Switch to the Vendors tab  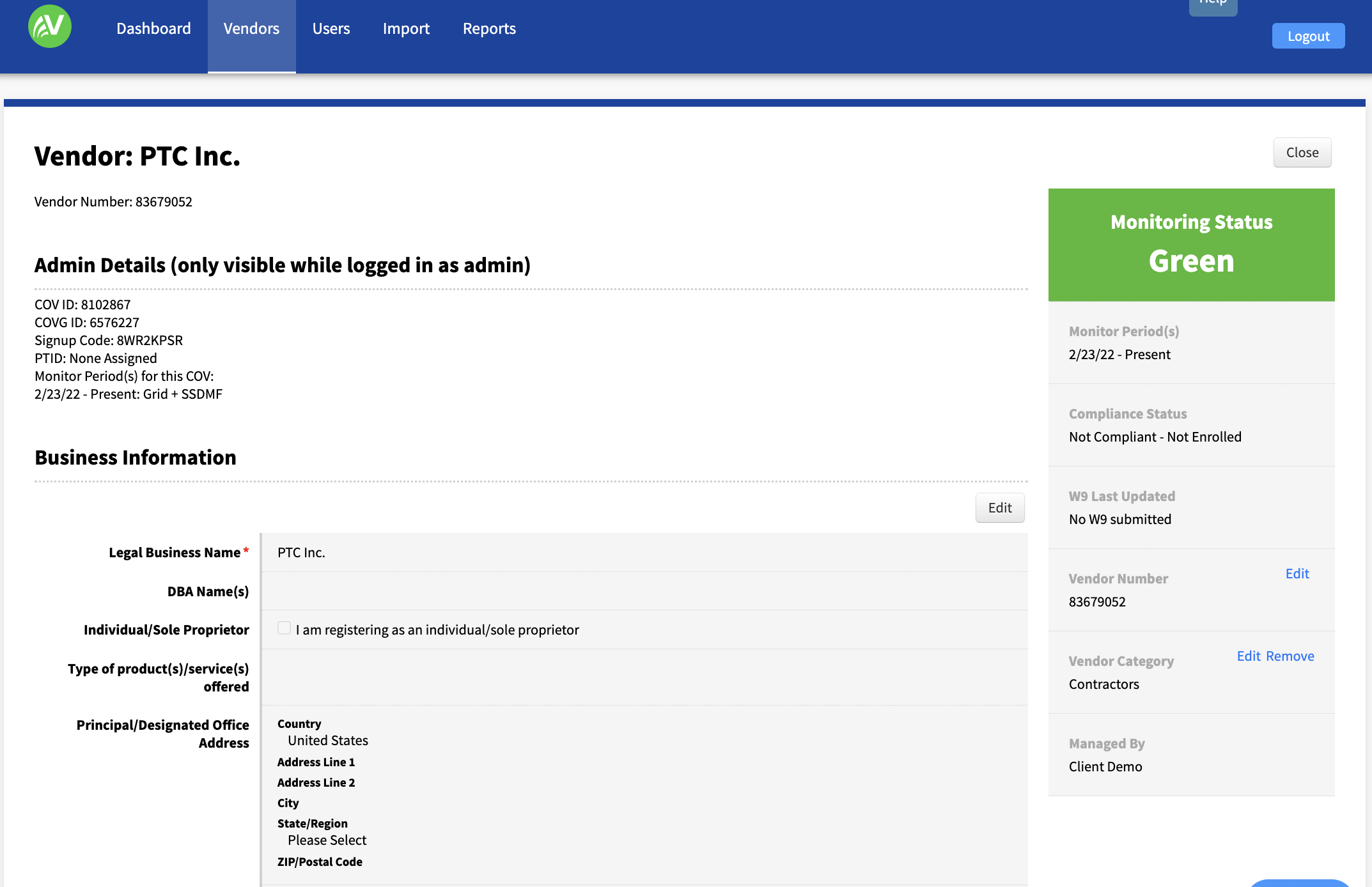point(251,29)
